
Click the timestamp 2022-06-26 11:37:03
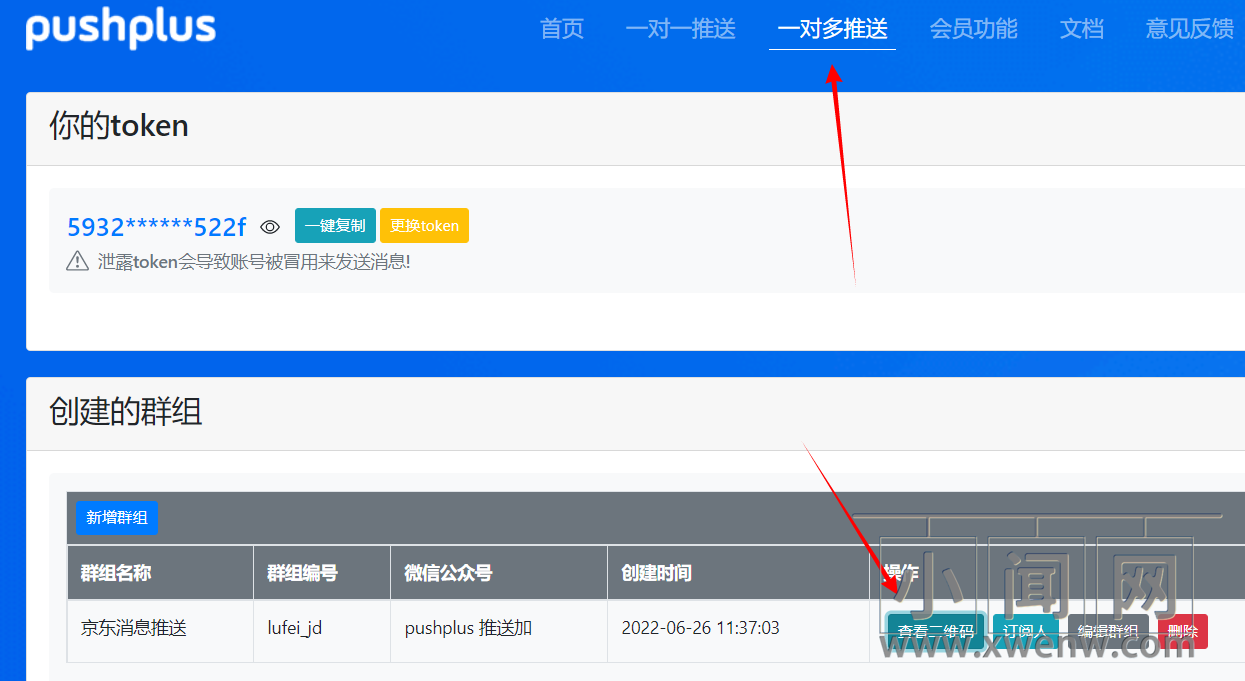pyautogui.click(x=701, y=629)
